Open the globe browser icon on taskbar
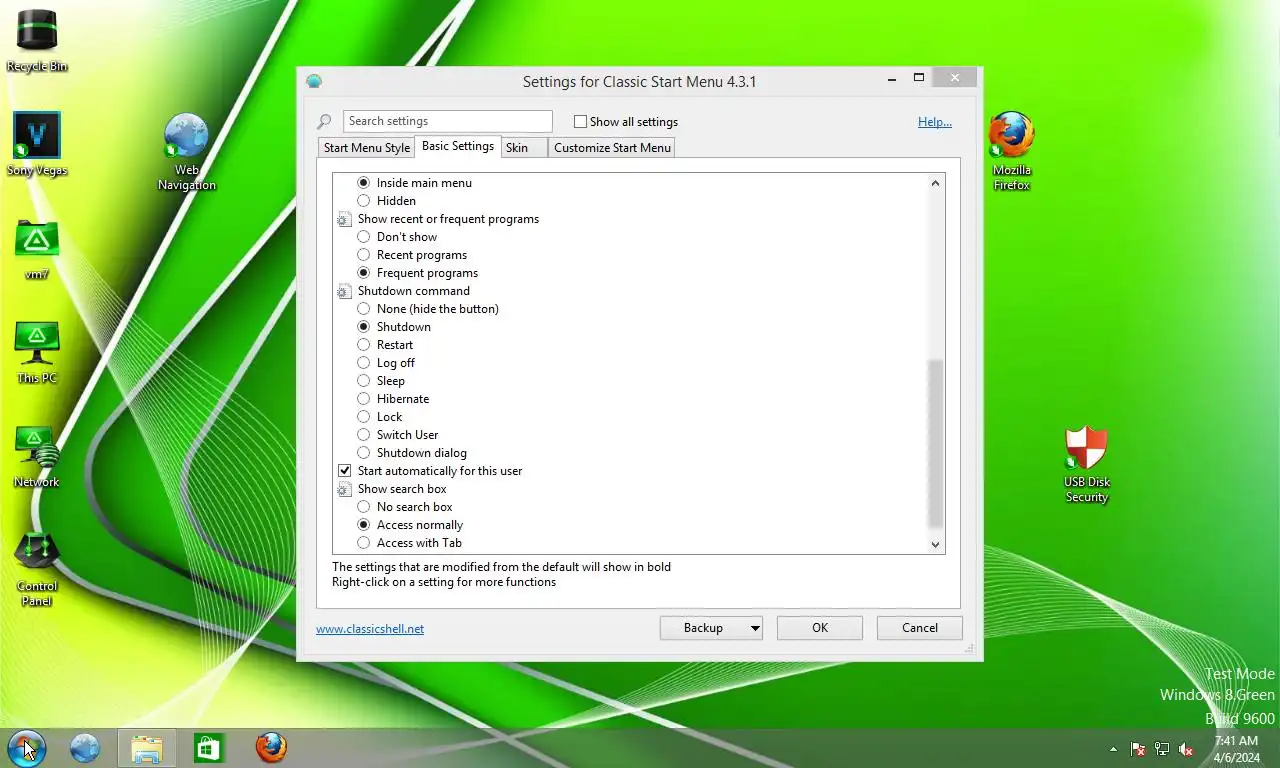 coord(85,748)
